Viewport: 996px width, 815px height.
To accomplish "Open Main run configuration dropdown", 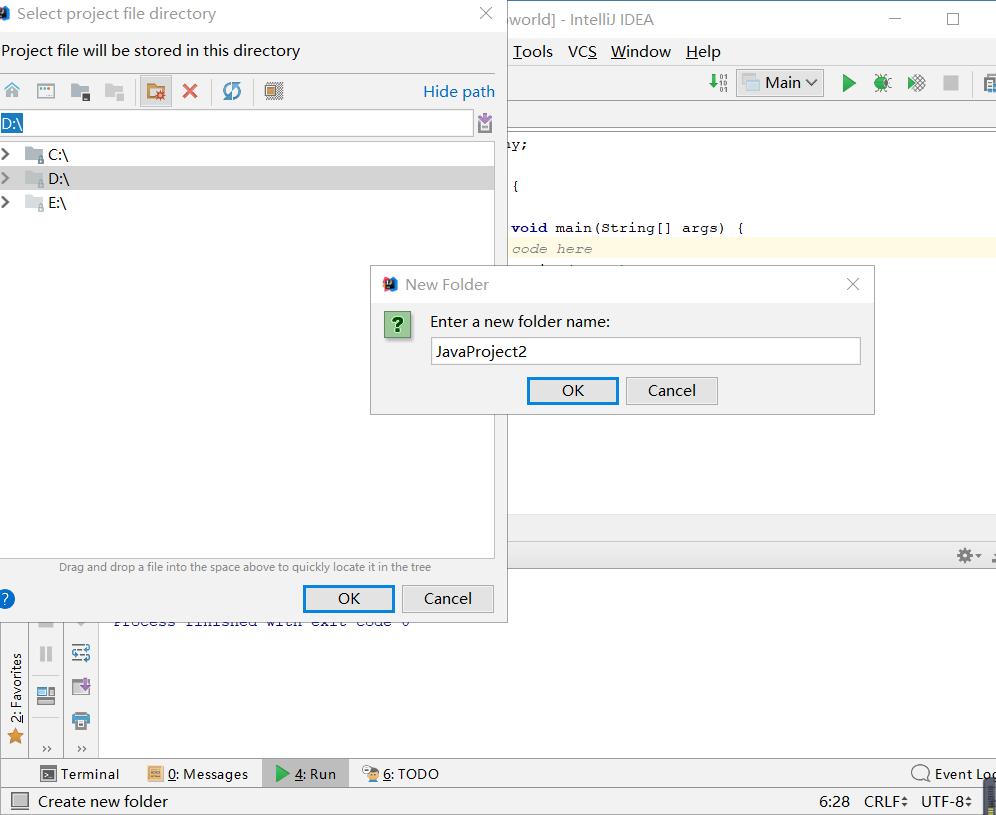I will click(x=779, y=83).
